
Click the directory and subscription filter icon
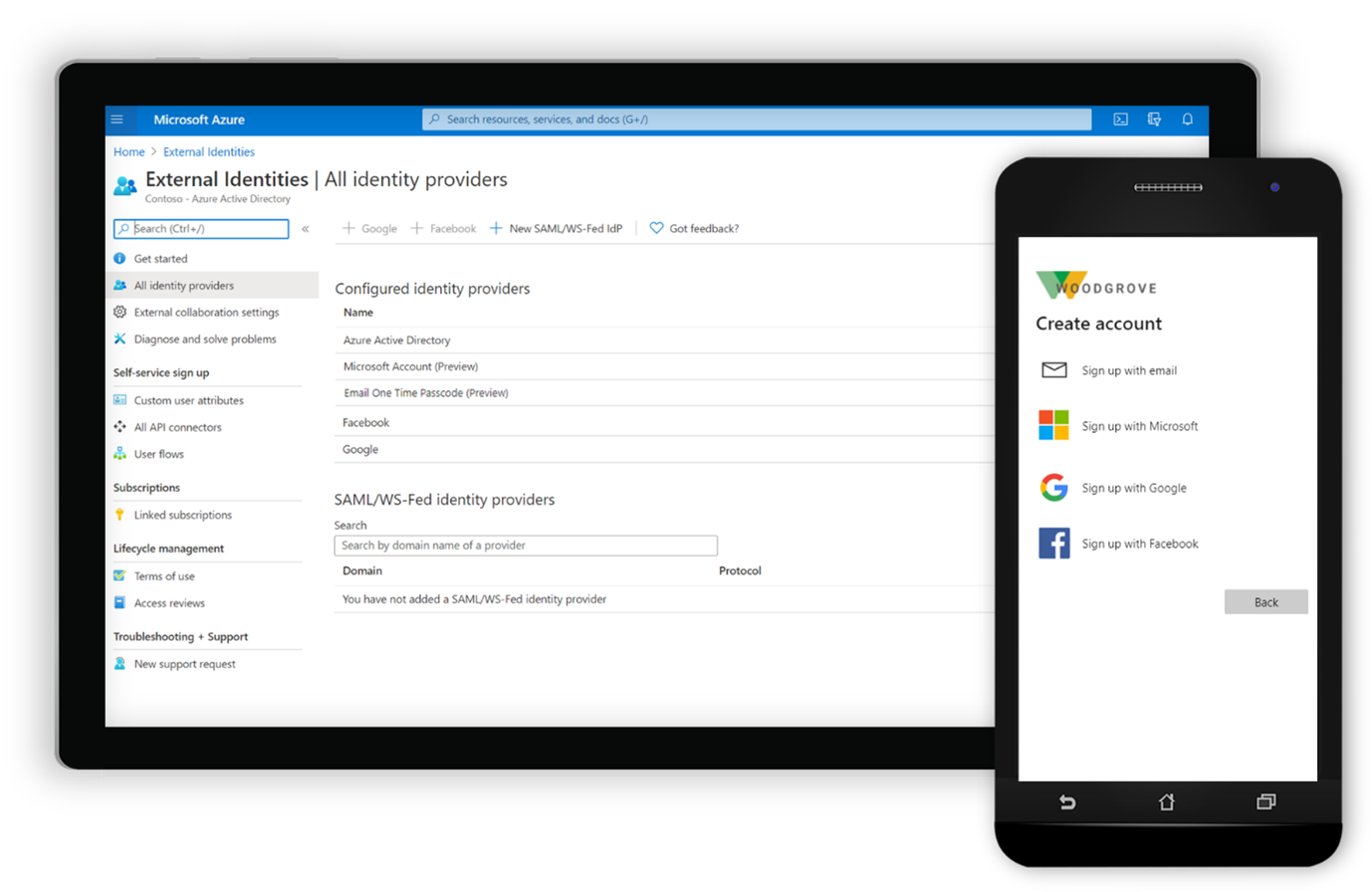tap(1154, 118)
